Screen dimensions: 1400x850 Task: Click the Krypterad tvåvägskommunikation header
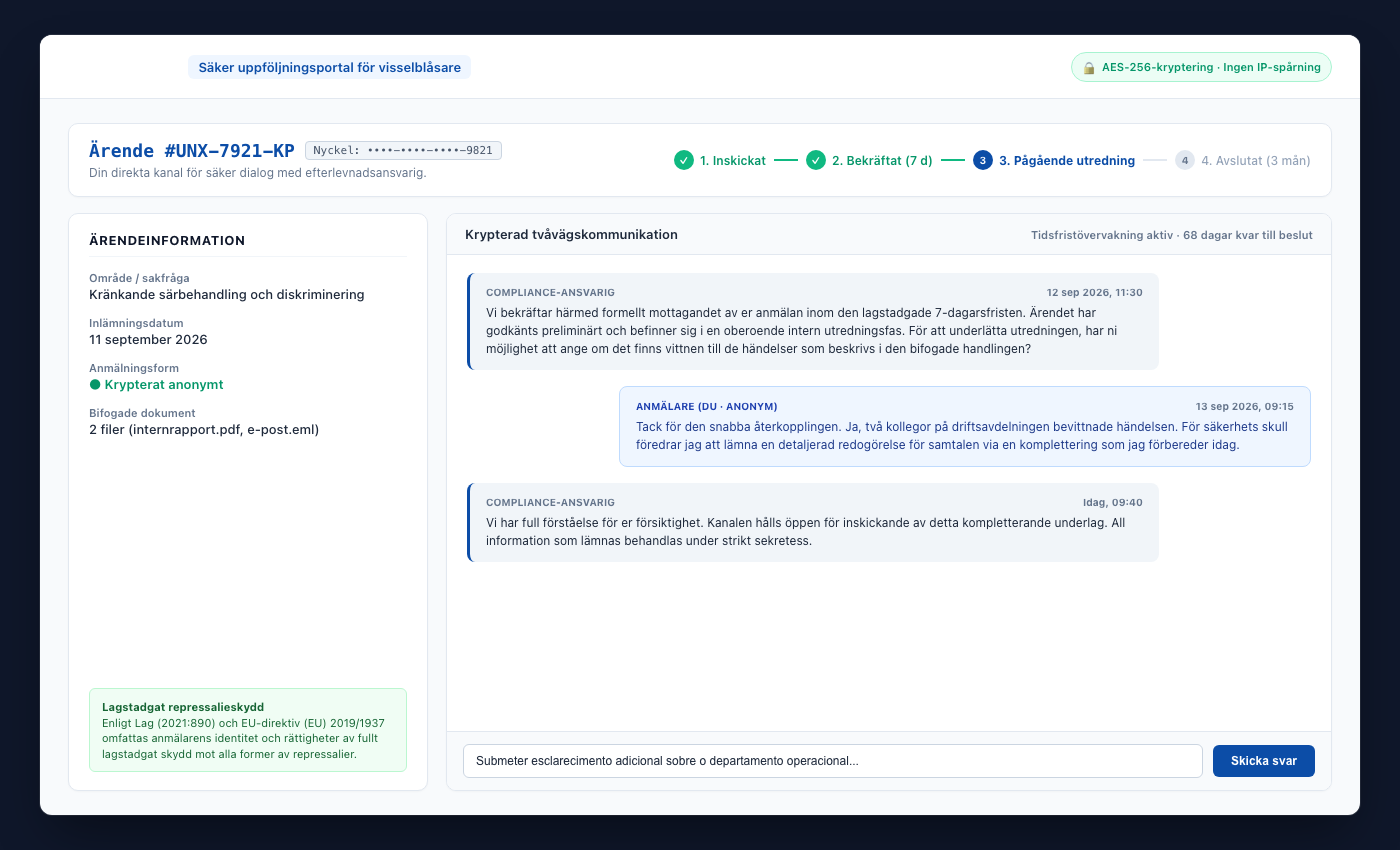[x=571, y=235]
